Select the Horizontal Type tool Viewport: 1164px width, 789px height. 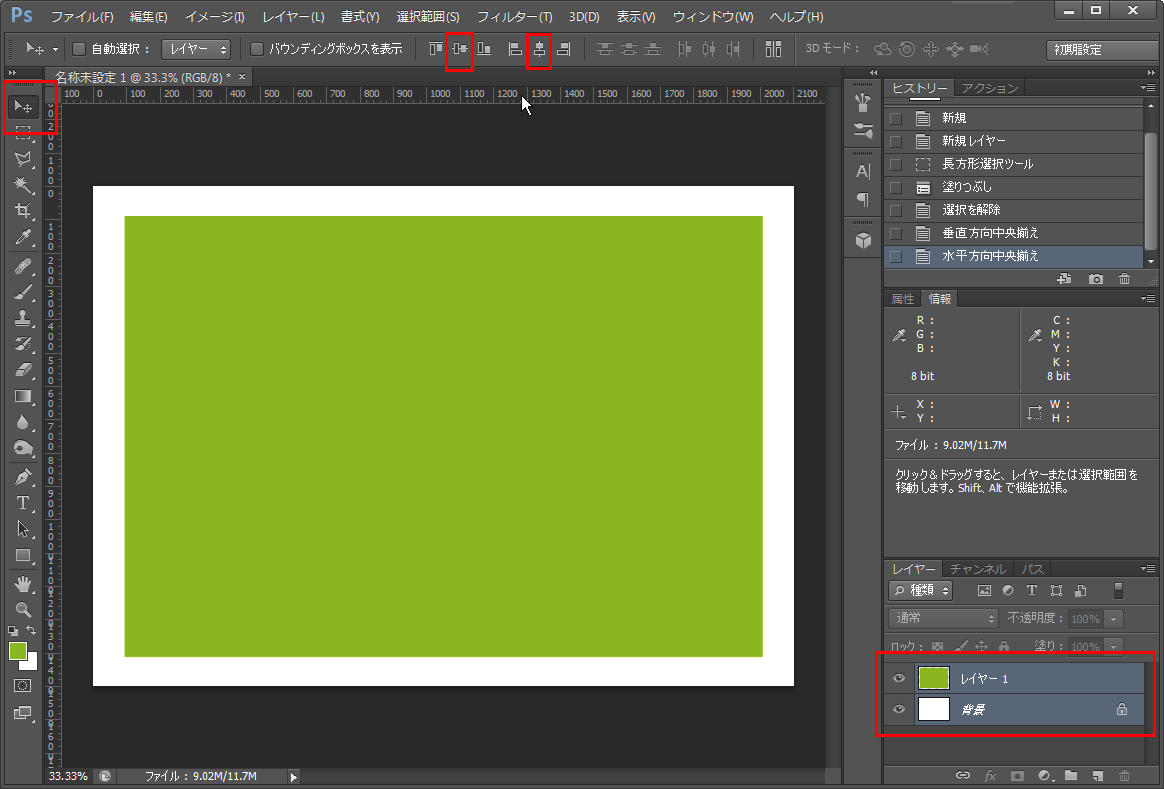pyautogui.click(x=24, y=503)
